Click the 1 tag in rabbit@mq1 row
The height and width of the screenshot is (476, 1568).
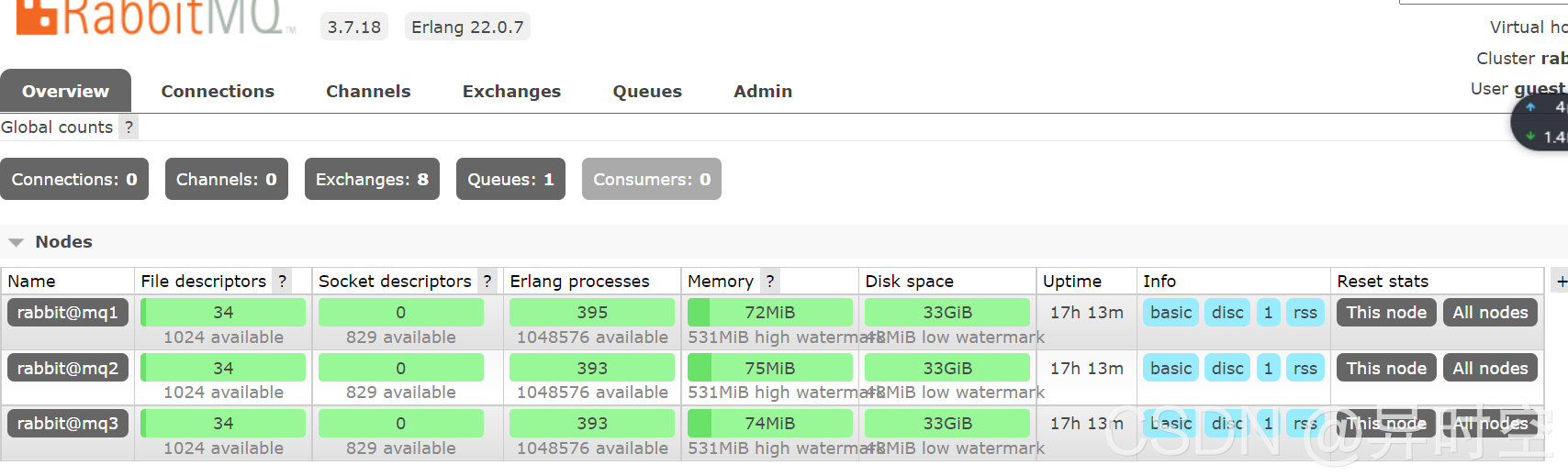click(x=1268, y=313)
